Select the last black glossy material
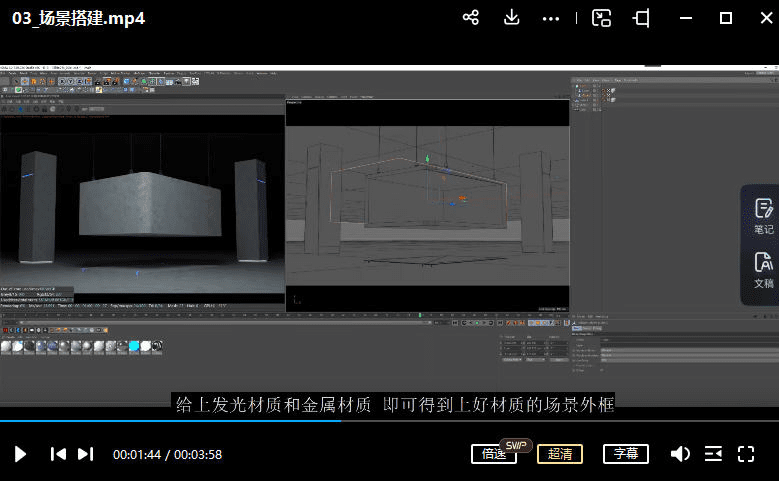 157,346
